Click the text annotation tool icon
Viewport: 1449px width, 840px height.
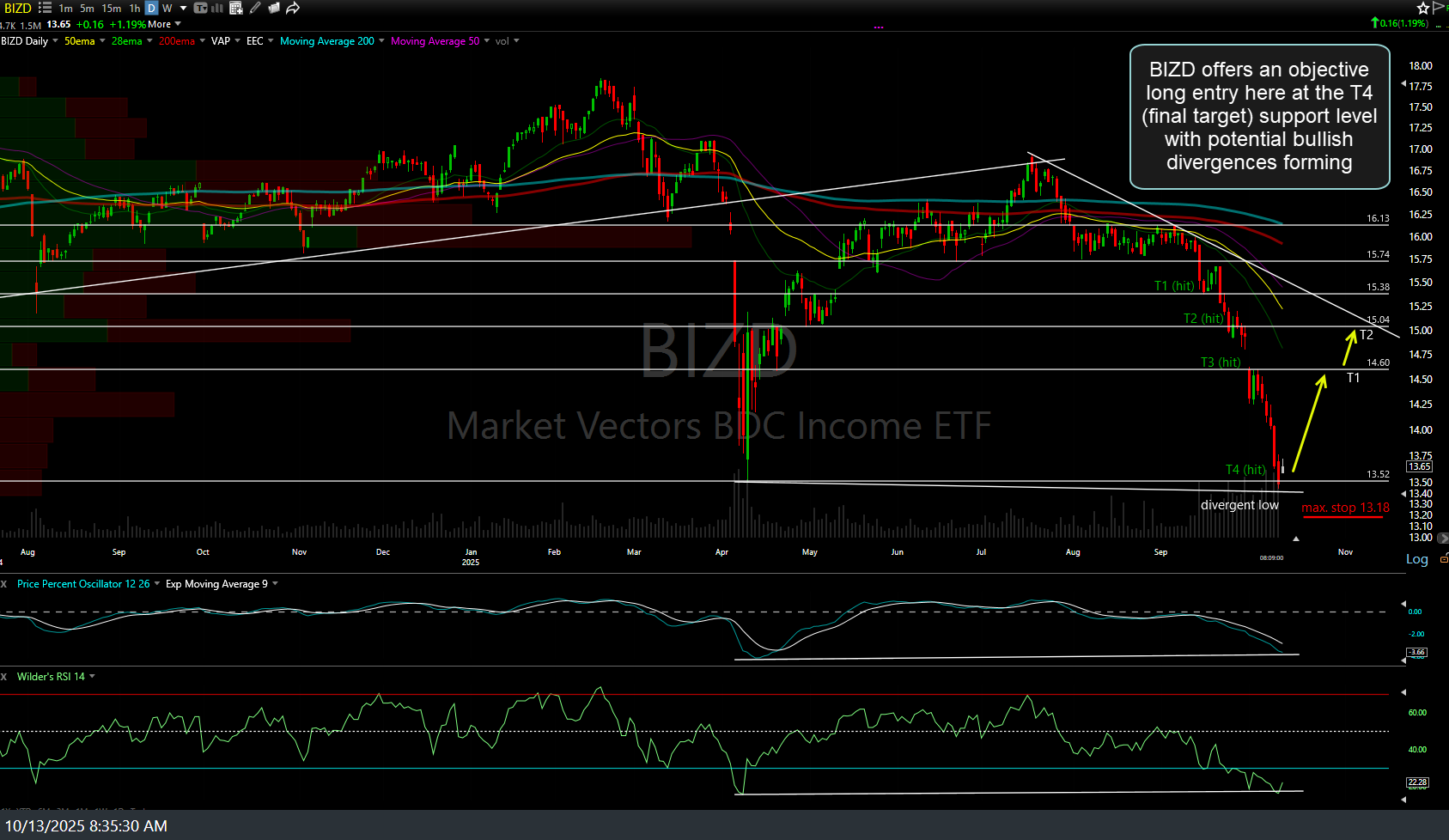(x=200, y=8)
